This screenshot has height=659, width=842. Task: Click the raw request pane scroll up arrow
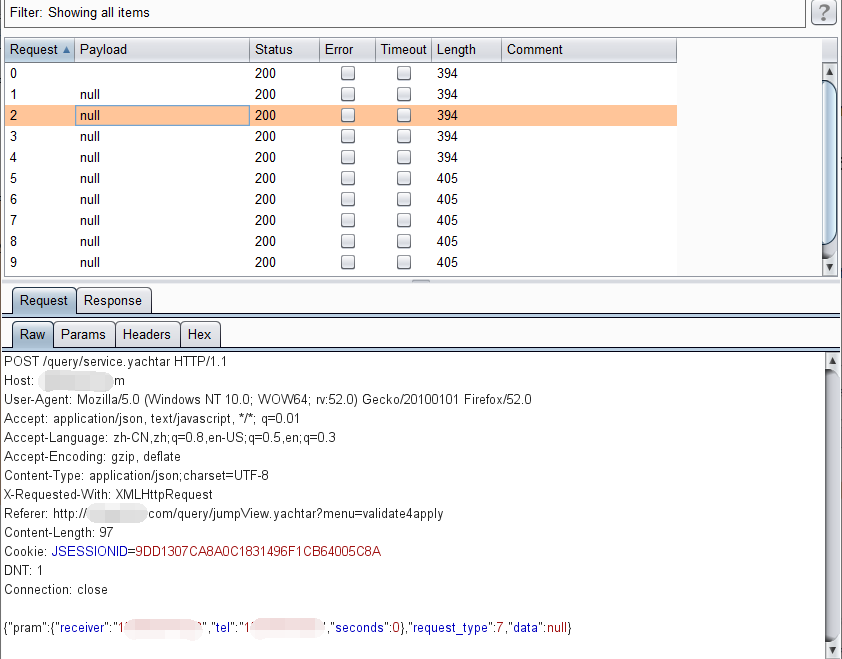click(x=832, y=360)
